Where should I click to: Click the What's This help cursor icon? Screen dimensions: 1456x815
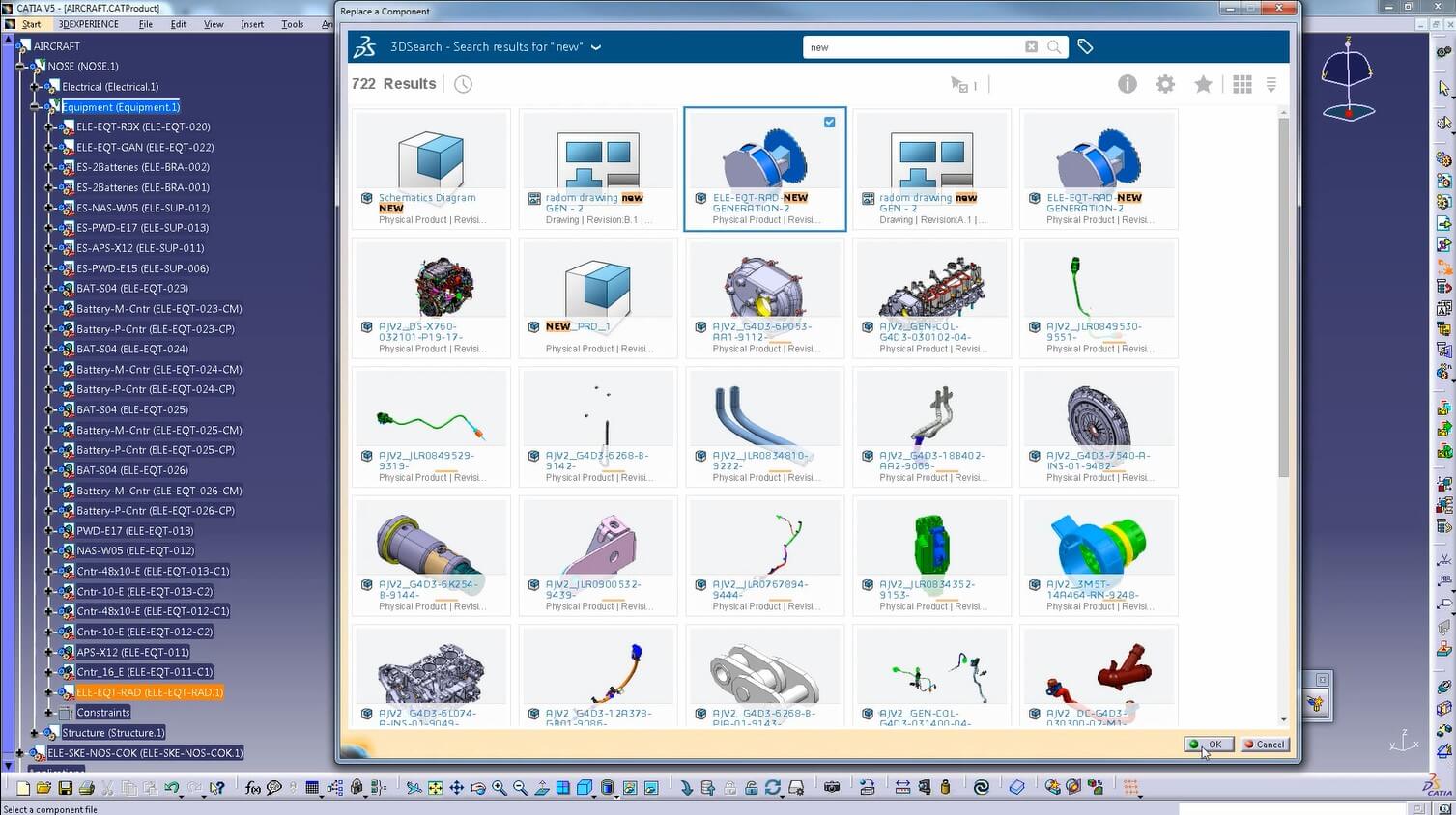coord(217,788)
